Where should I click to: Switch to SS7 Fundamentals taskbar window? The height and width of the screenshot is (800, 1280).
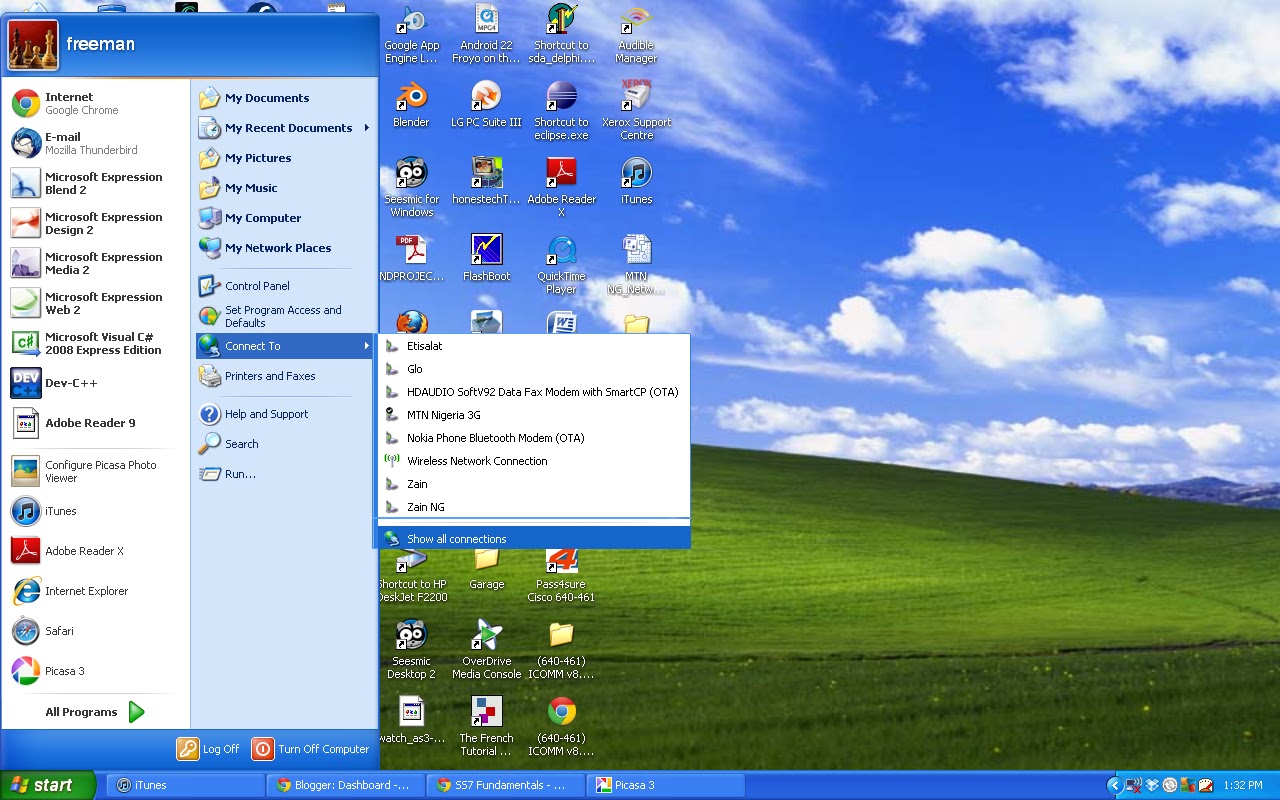506,785
